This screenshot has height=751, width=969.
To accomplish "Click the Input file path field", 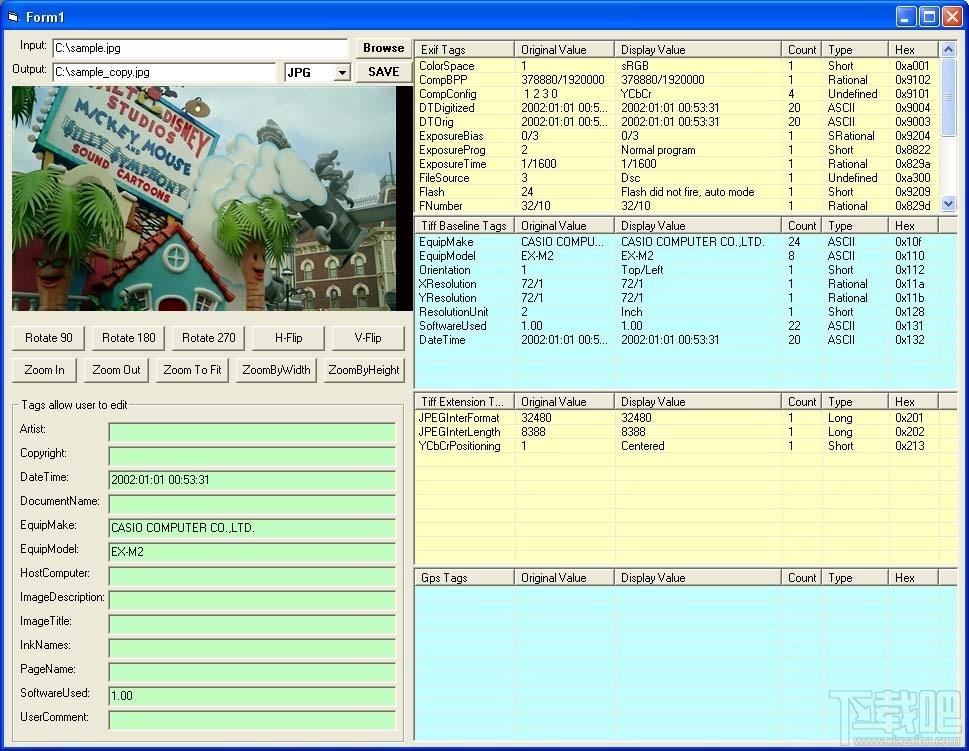I will (x=200, y=48).
